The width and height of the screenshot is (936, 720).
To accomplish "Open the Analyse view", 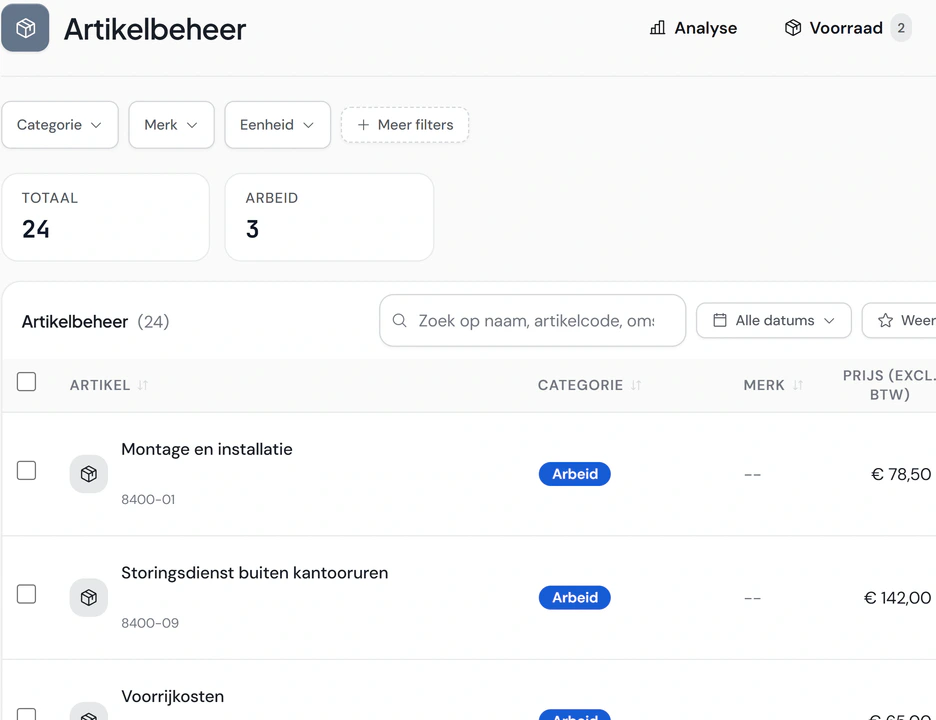I will [x=693, y=28].
